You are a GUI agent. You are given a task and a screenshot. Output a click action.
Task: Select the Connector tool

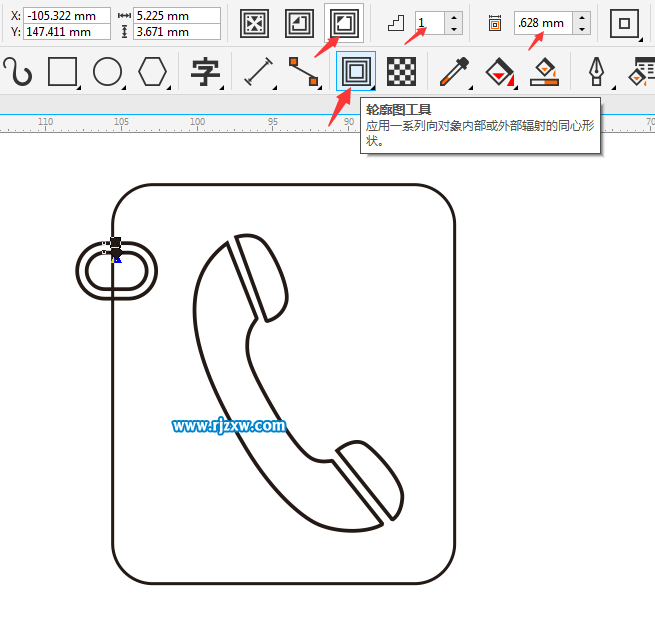(303, 72)
